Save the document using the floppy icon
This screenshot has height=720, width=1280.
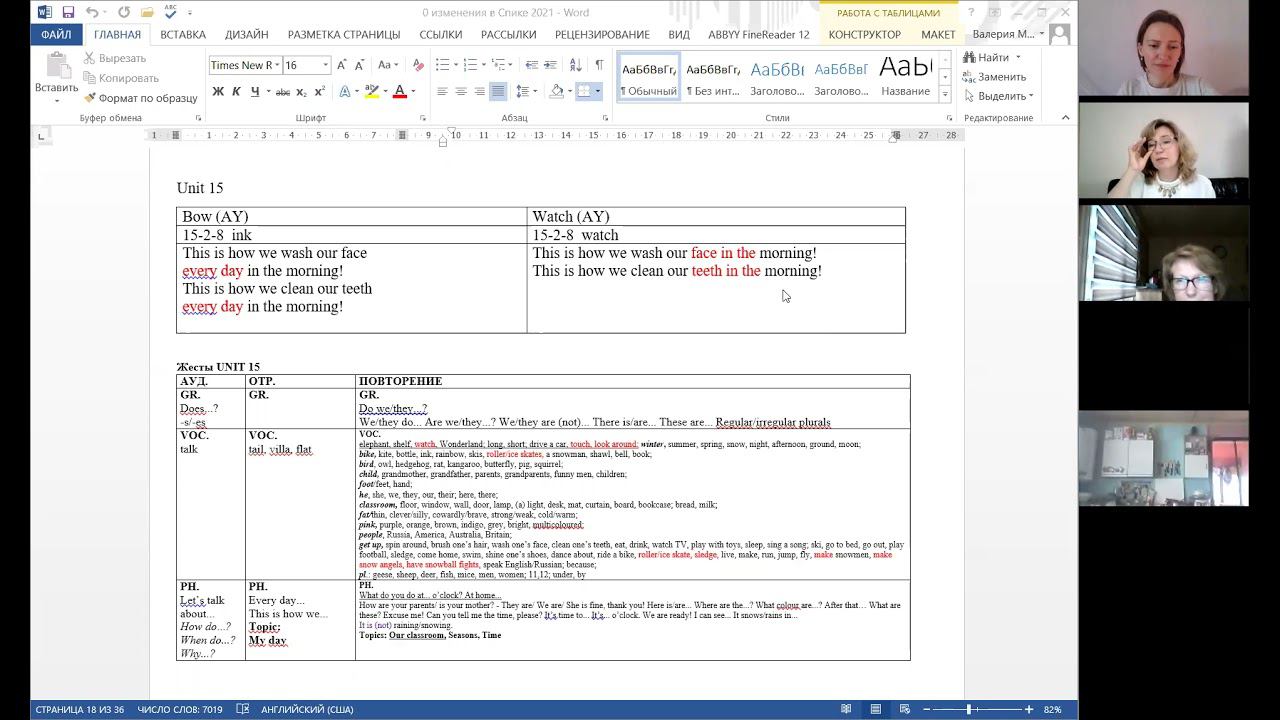click(68, 13)
